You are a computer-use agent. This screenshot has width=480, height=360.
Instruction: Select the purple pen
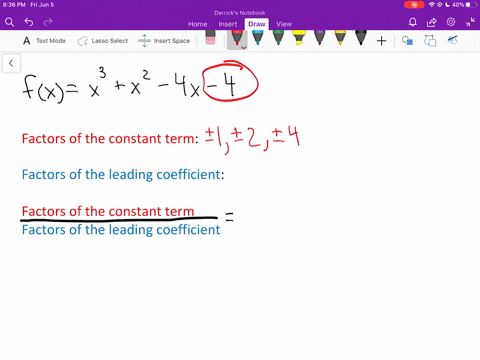(x=319, y=38)
